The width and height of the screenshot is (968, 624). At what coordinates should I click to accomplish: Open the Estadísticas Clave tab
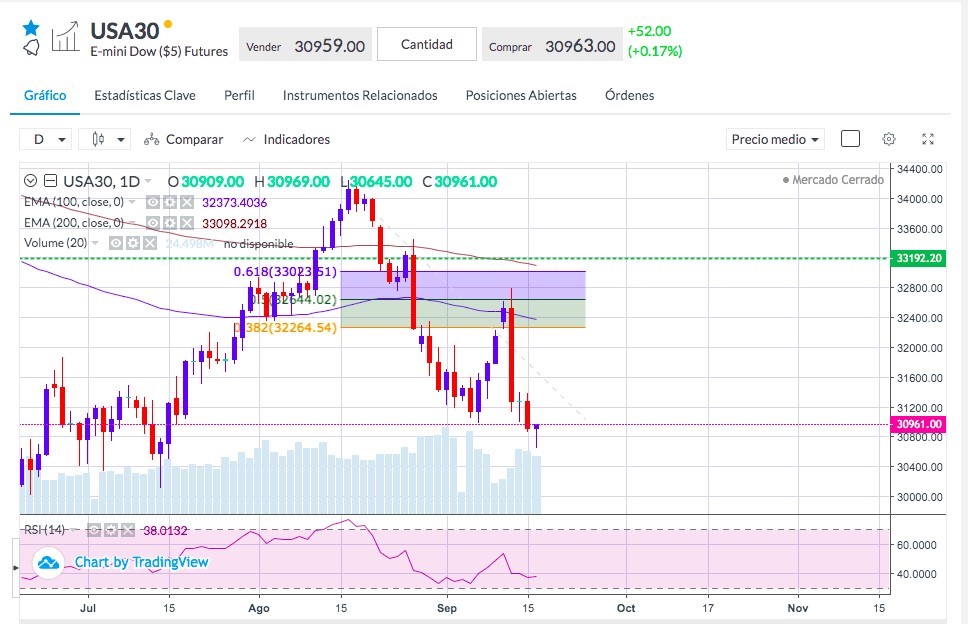[x=145, y=95]
